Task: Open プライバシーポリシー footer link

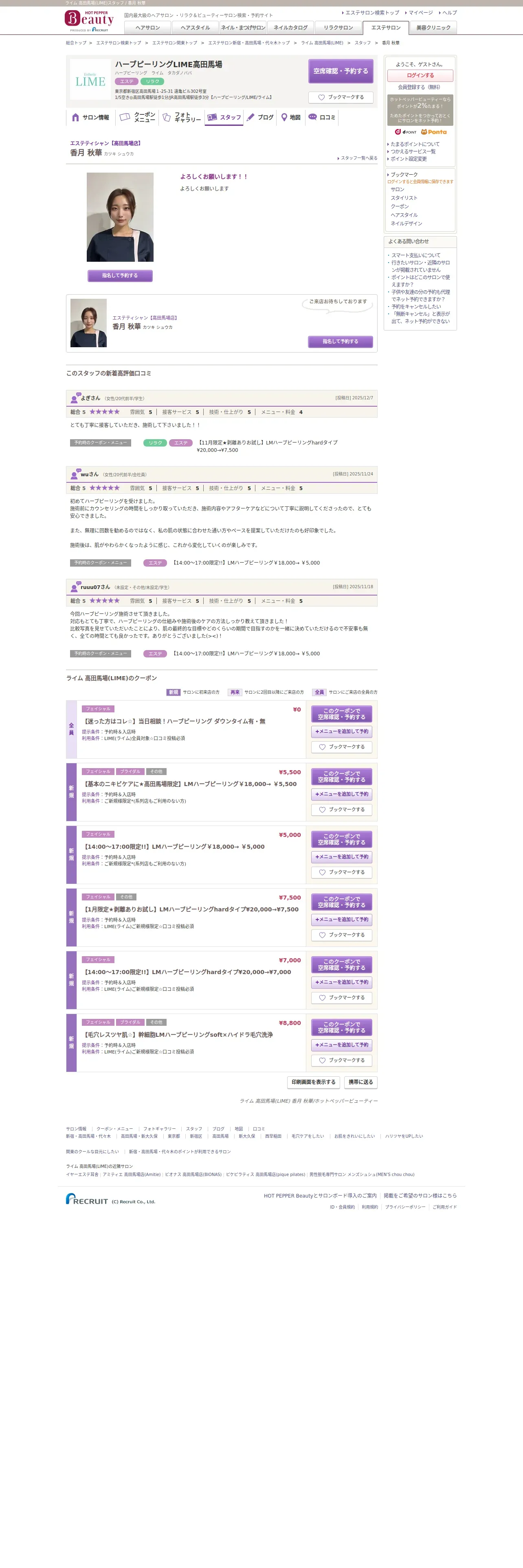Action: click(405, 1207)
